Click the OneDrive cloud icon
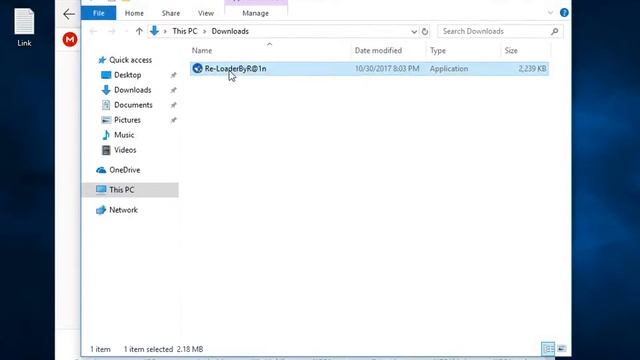The height and width of the screenshot is (360, 640). (101, 170)
